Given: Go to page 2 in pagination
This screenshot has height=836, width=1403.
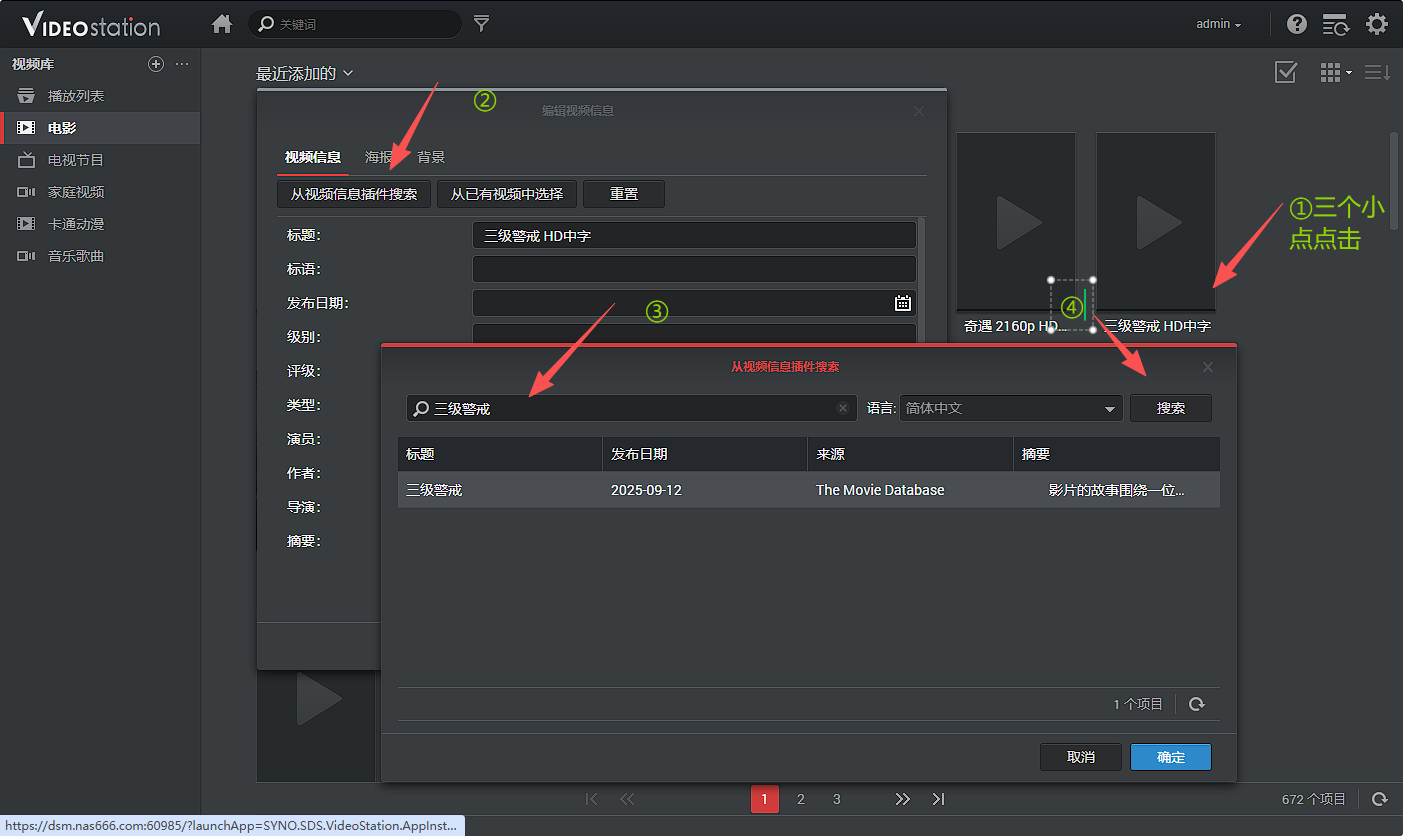Looking at the screenshot, I should point(800,799).
